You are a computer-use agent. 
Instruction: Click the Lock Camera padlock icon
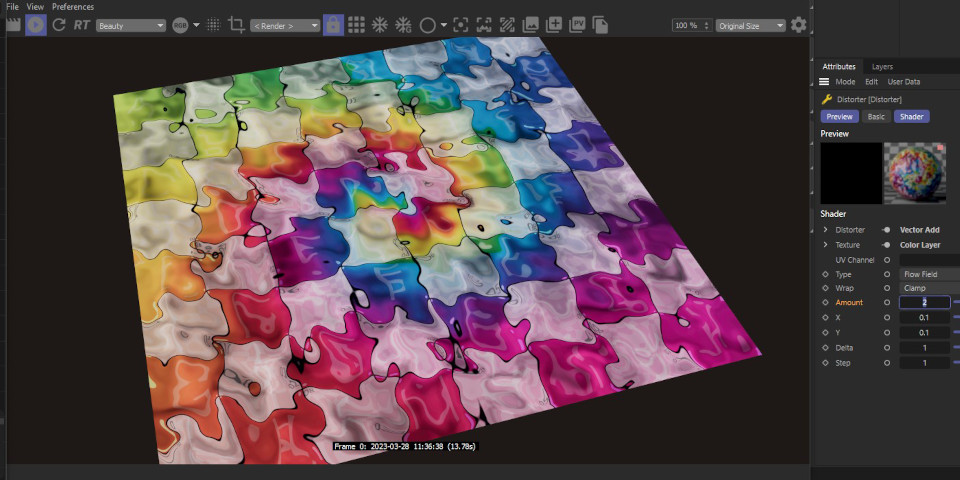(x=333, y=25)
